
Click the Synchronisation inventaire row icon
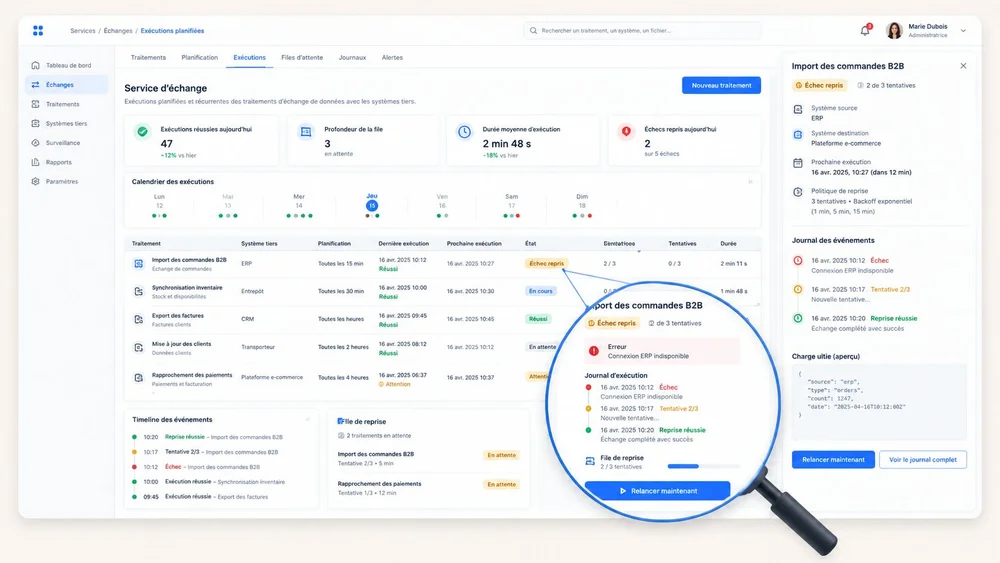[x=138, y=291]
